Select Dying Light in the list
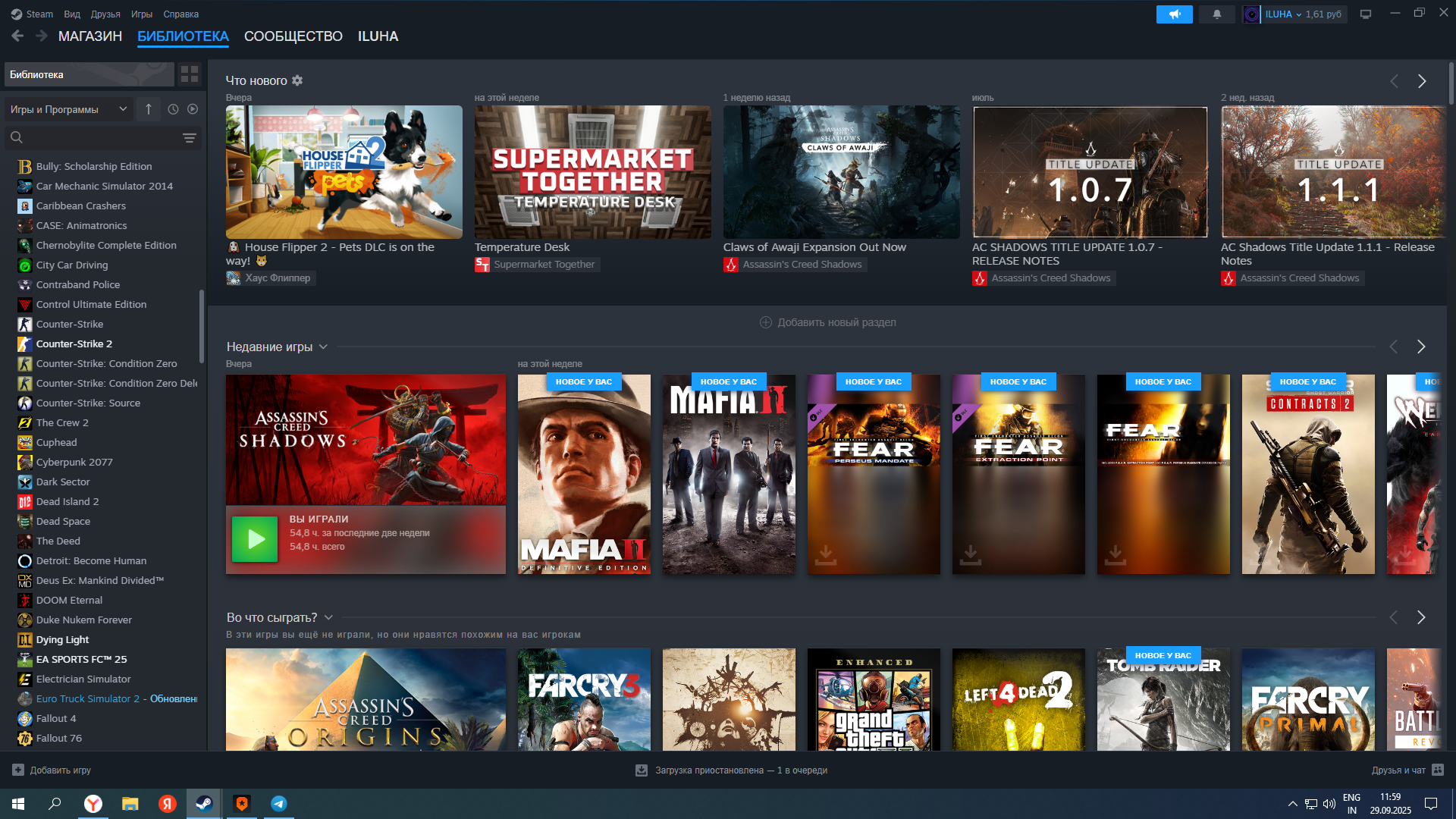Screen dimensions: 1456x819 point(62,639)
